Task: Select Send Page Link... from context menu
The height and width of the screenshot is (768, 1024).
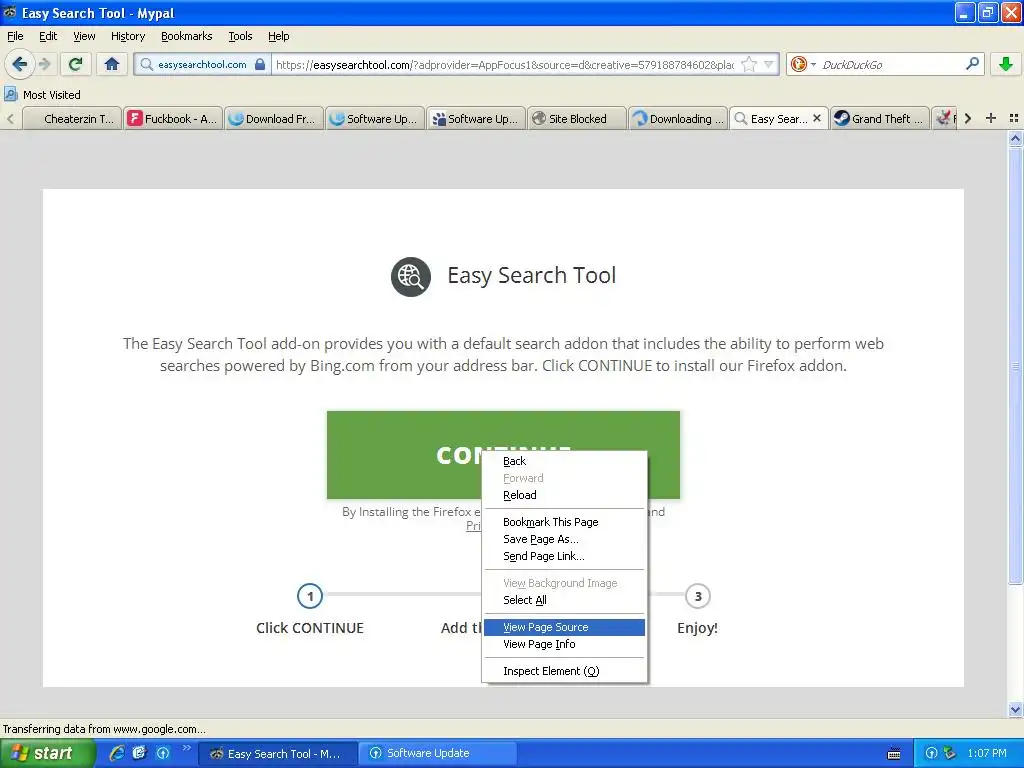Action: click(564, 556)
